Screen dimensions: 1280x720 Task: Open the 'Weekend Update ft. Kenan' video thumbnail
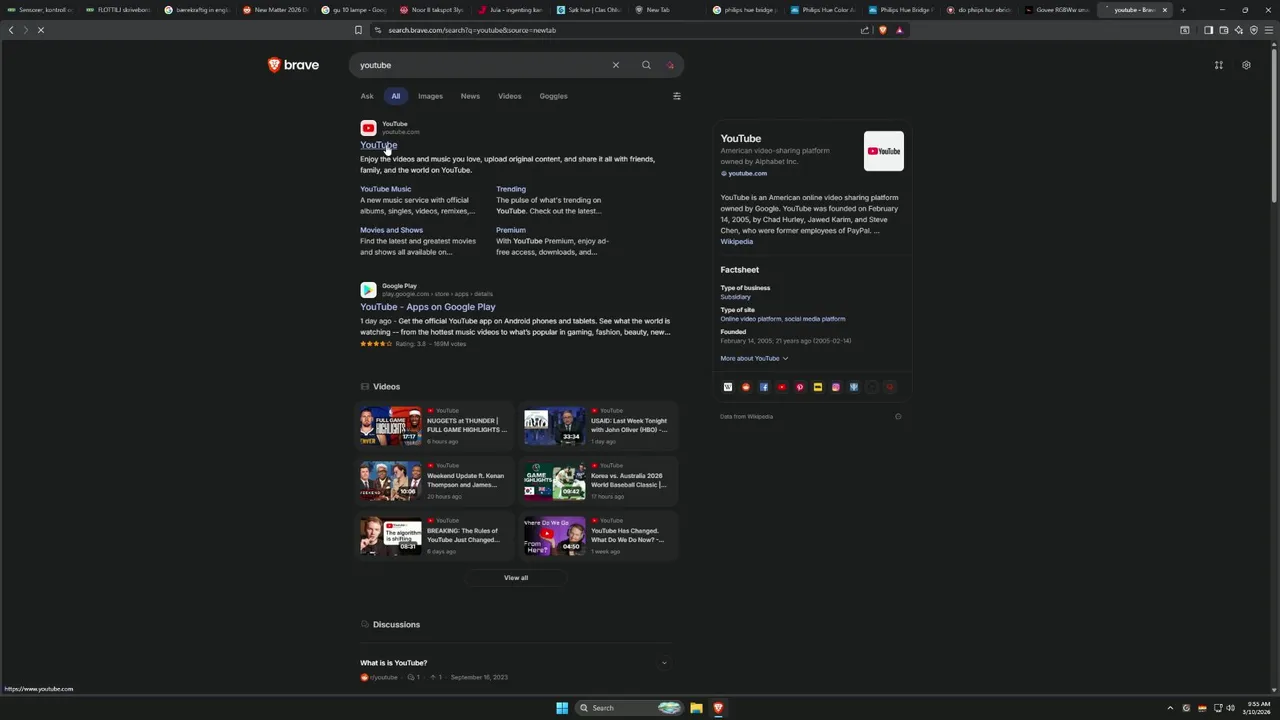[x=390, y=481]
